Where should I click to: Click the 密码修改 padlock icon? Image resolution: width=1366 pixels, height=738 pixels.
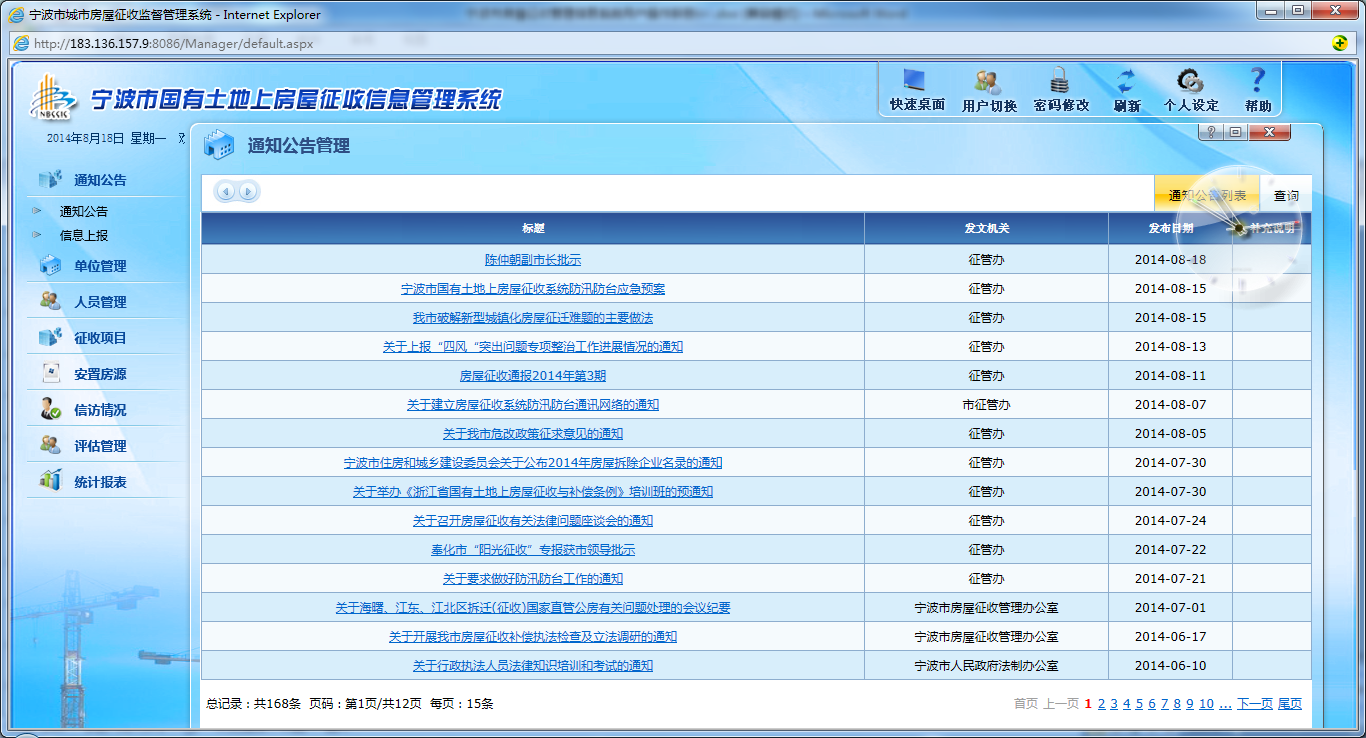[1060, 82]
